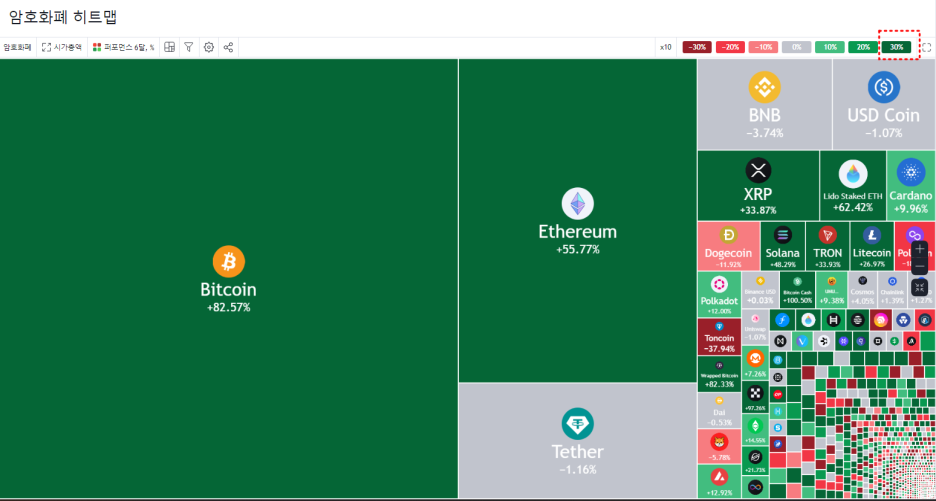Click BNB's −3.74% value
This screenshot has width=936, height=501.
pos(765,133)
